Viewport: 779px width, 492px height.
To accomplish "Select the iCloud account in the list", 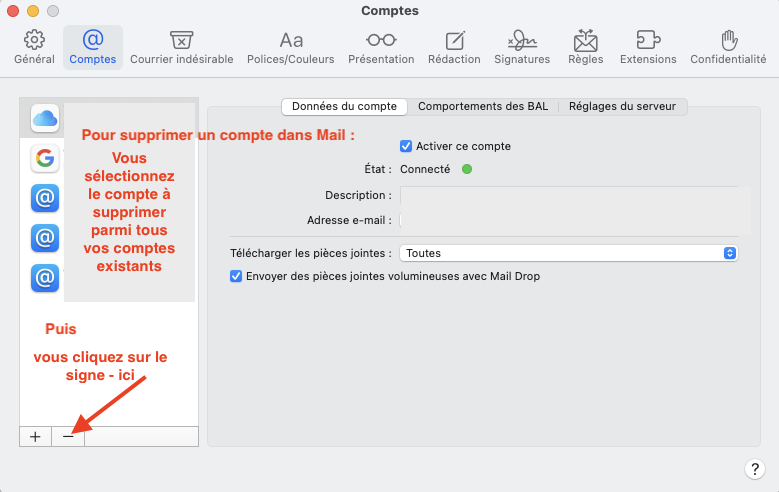I will [45, 119].
